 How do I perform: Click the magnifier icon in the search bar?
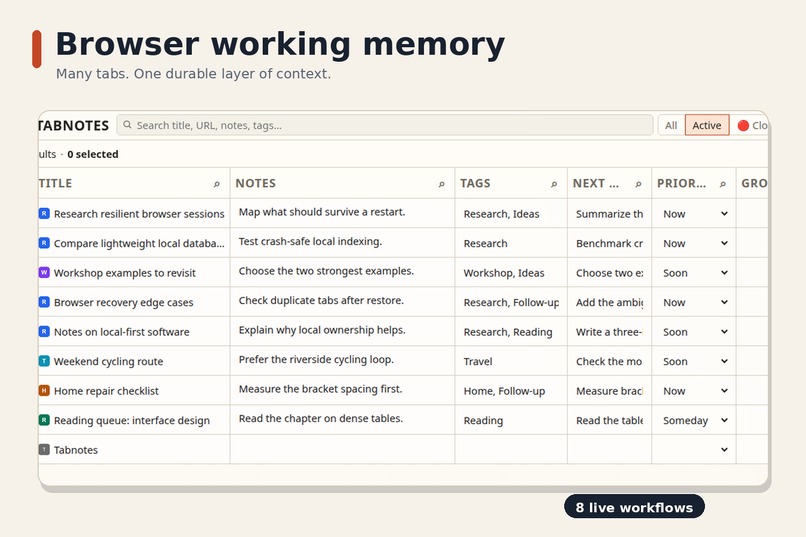coord(127,125)
